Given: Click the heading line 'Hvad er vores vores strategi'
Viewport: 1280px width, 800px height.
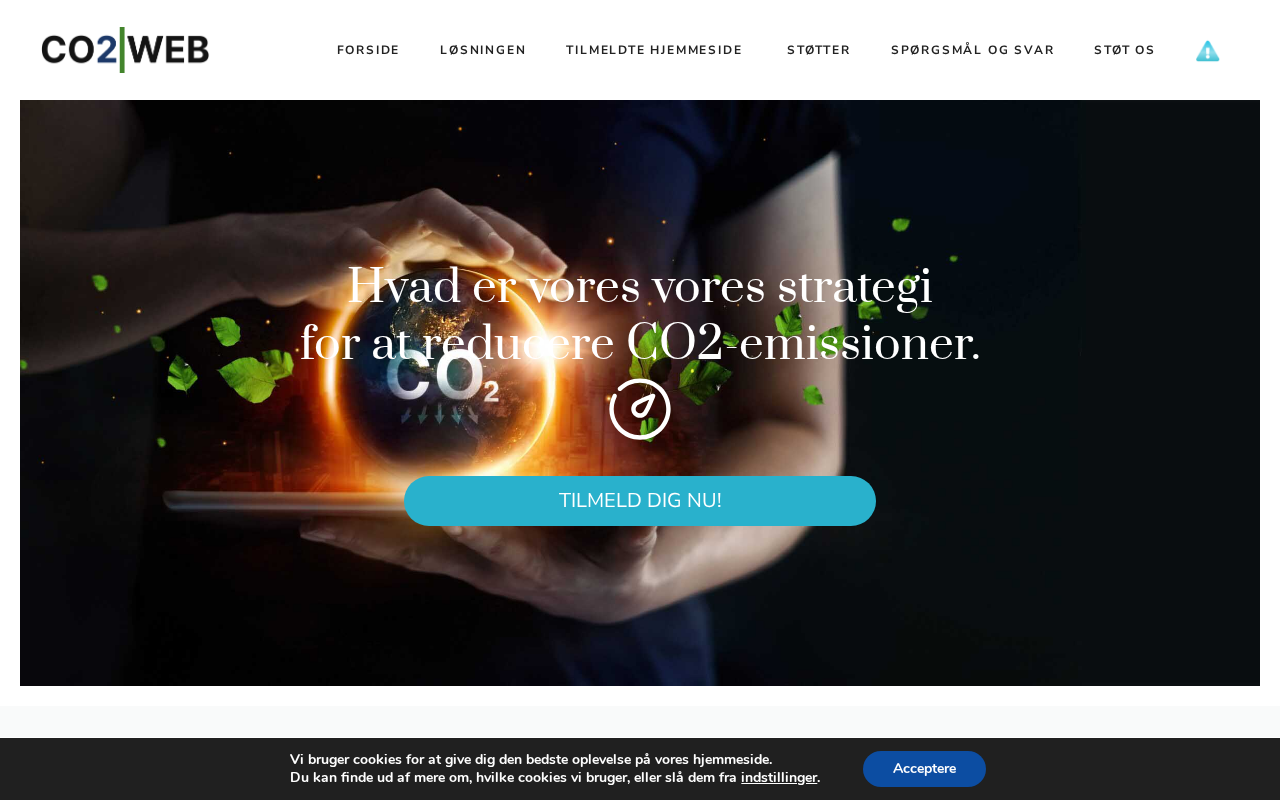Looking at the screenshot, I should coord(640,287).
